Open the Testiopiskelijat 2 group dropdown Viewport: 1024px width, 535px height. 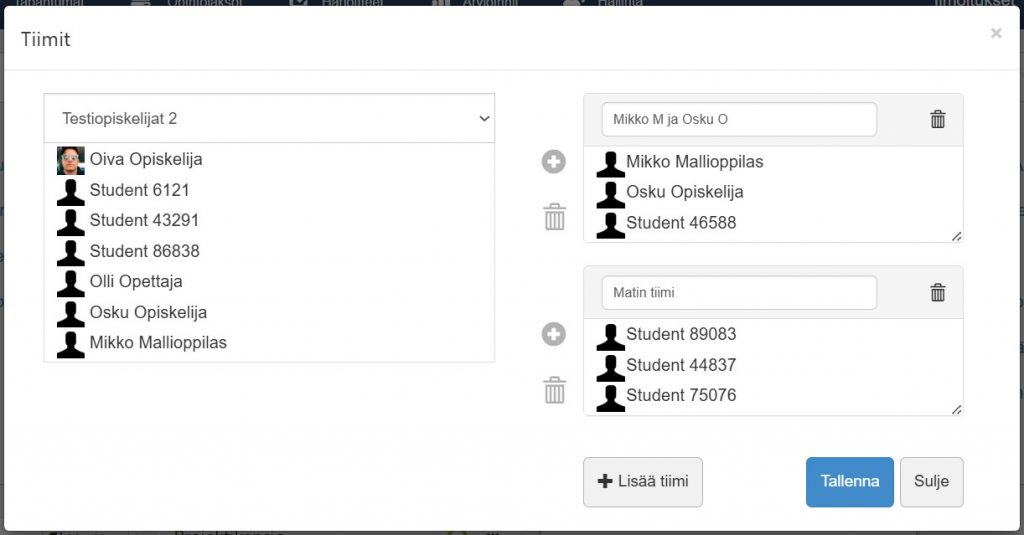coord(269,118)
